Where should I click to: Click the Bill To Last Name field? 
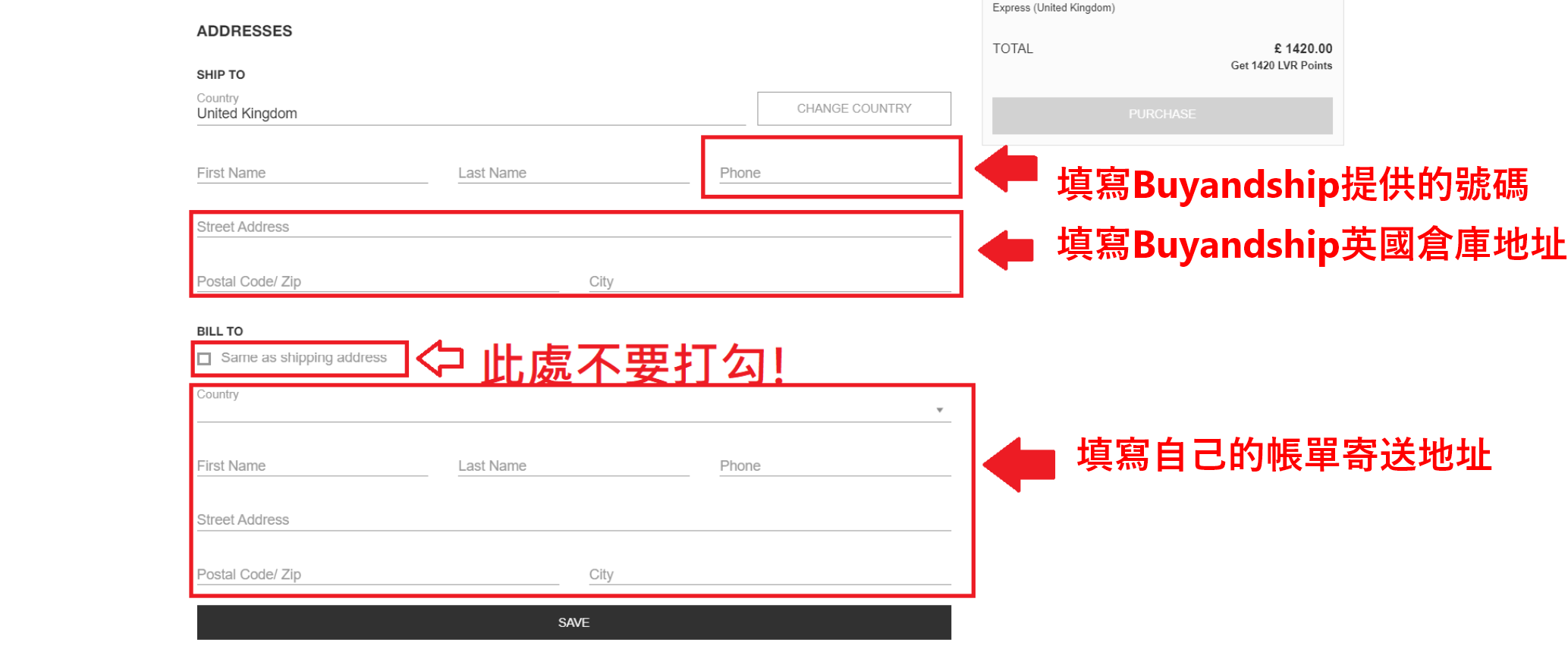(573, 465)
